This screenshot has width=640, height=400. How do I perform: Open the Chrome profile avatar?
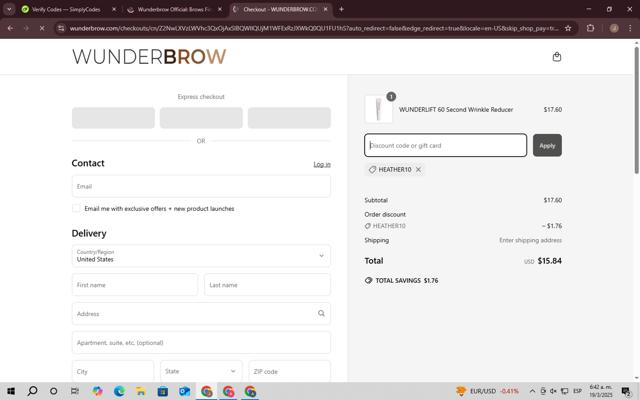click(614, 28)
